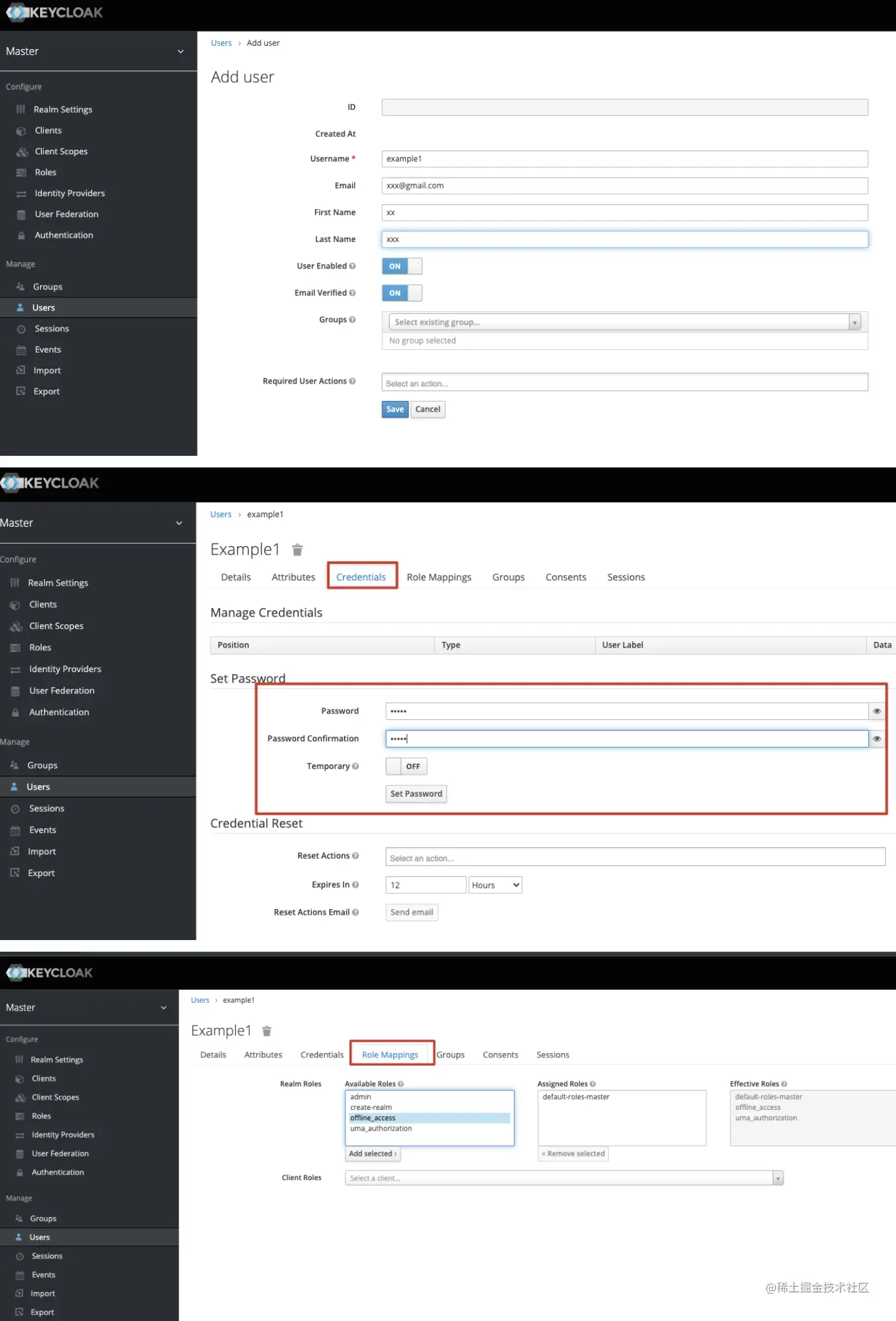This screenshot has width=896, height=1321.
Task: Click Remove selected under Assigned Roles
Action: [573, 1154]
